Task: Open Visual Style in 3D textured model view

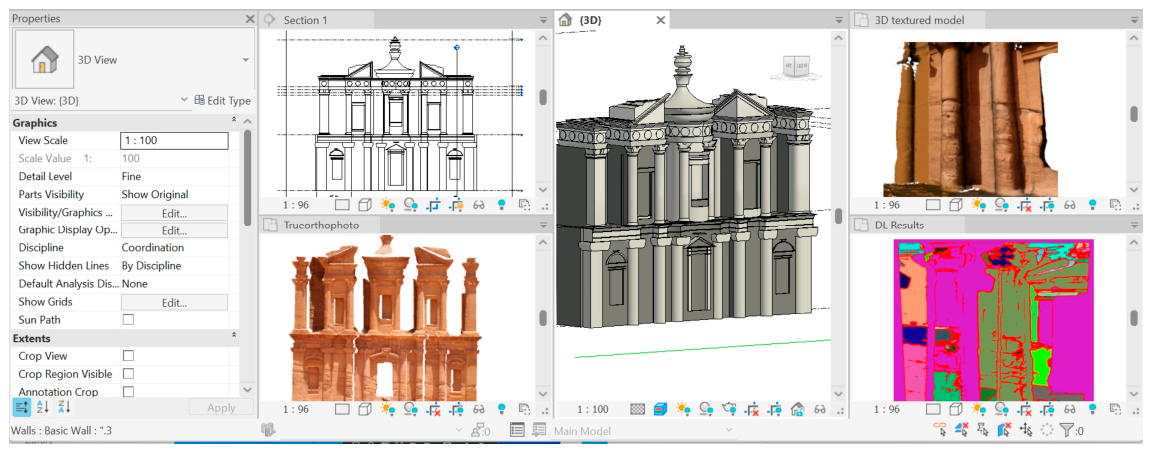Action: [956, 205]
